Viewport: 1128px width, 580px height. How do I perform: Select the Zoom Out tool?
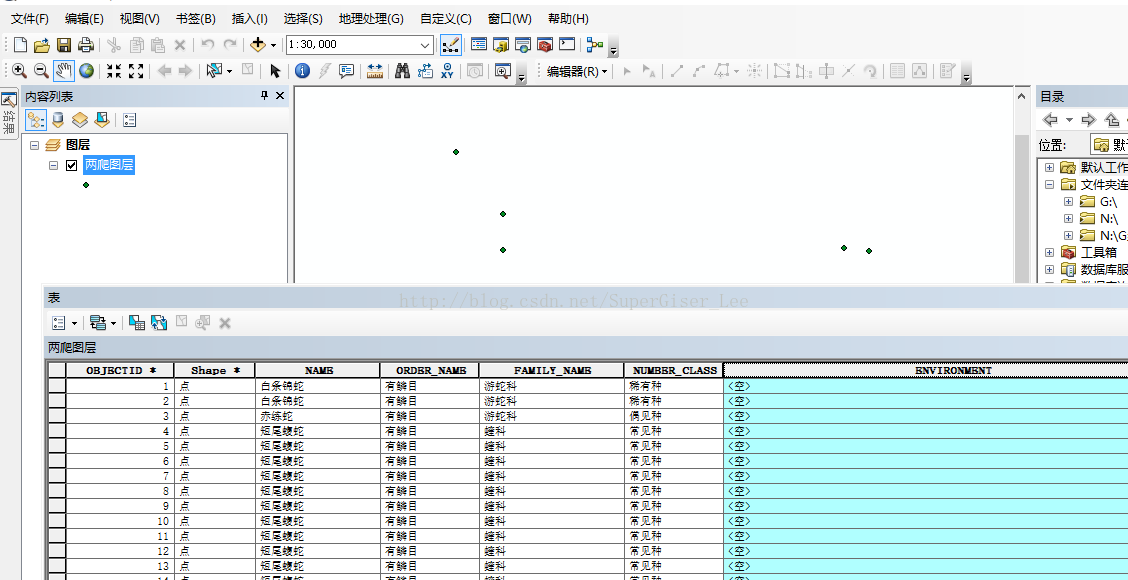click(x=42, y=71)
